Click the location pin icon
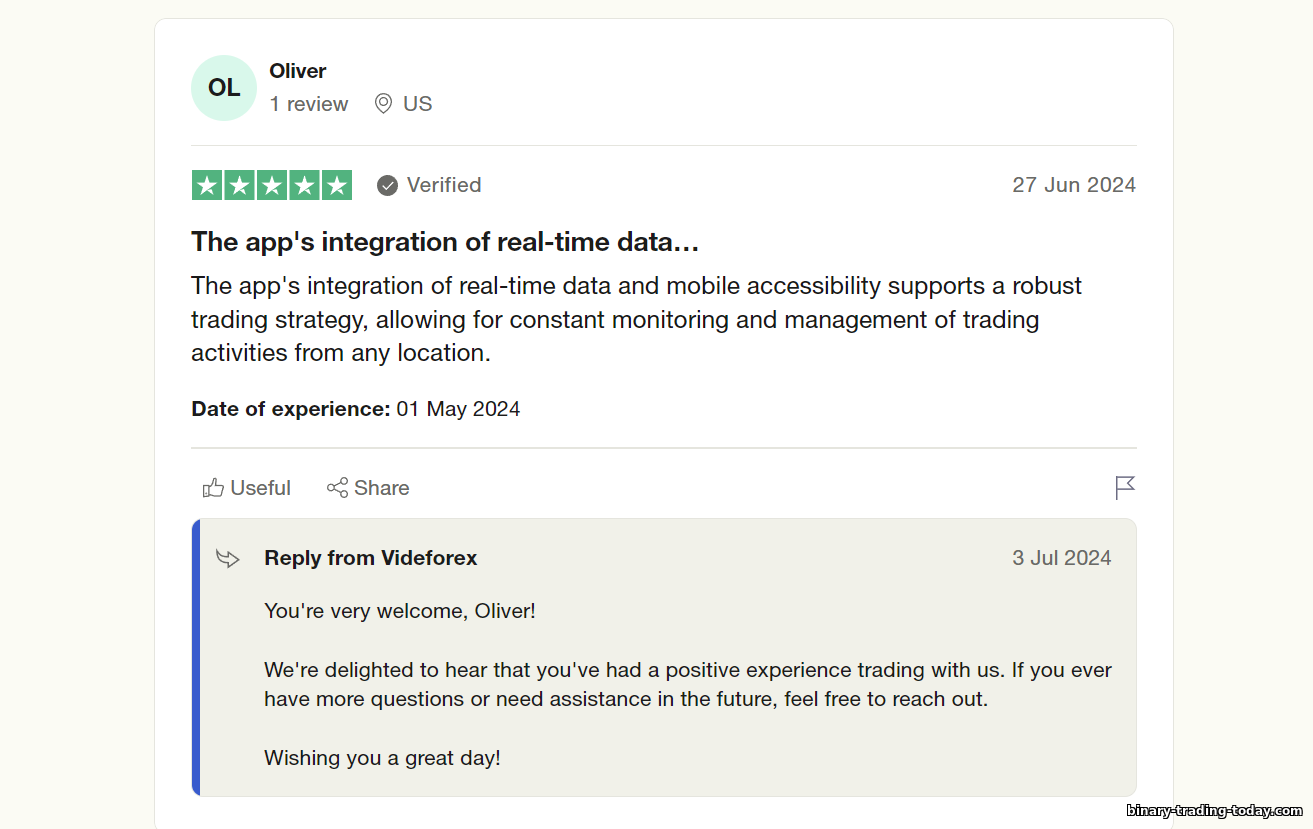The width and height of the screenshot is (1313, 829). tap(383, 104)
